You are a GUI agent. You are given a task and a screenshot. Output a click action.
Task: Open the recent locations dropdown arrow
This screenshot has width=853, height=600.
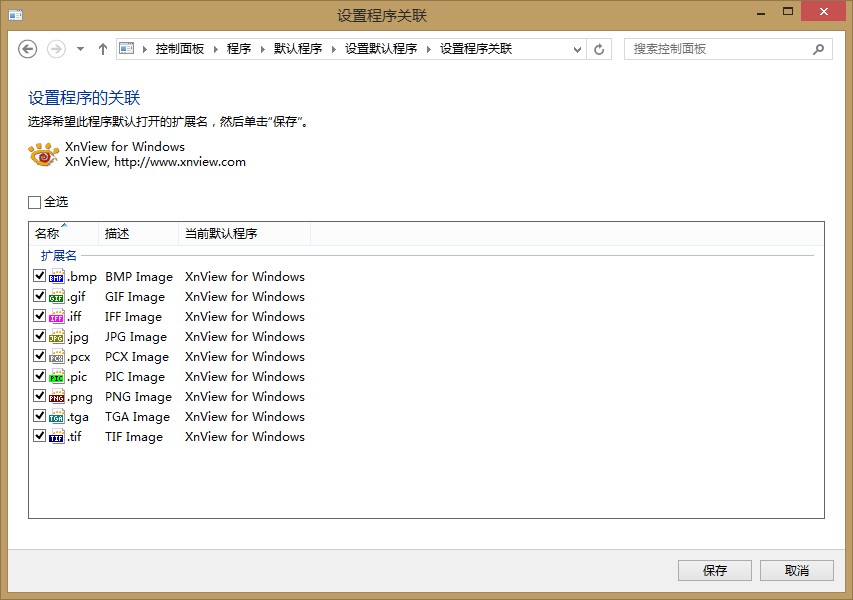click(81, 49)
